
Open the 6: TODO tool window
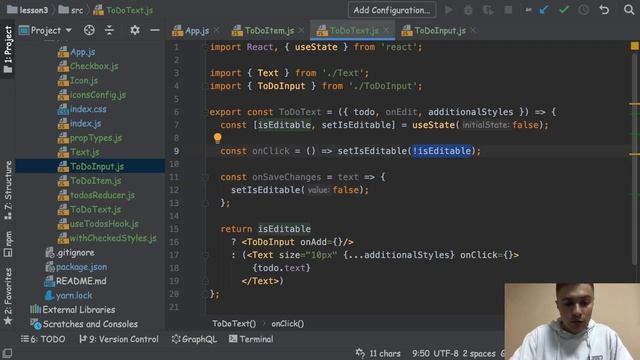(x=43, y=339)
